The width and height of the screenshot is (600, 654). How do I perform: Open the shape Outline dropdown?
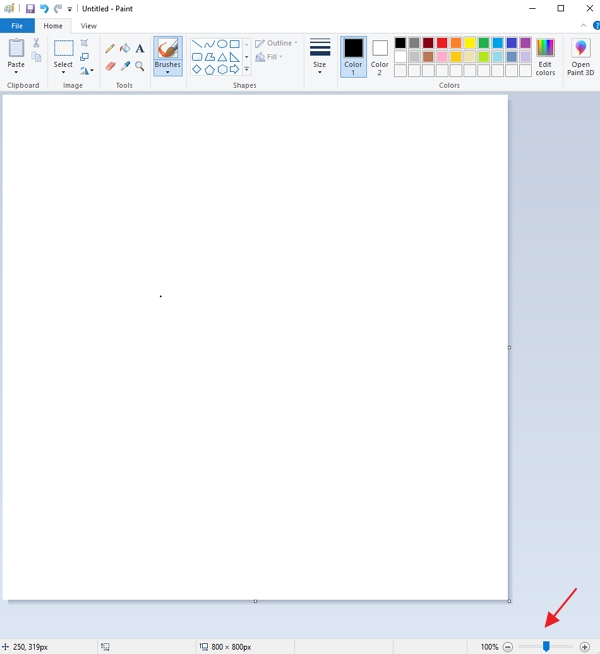pos(276,43)
